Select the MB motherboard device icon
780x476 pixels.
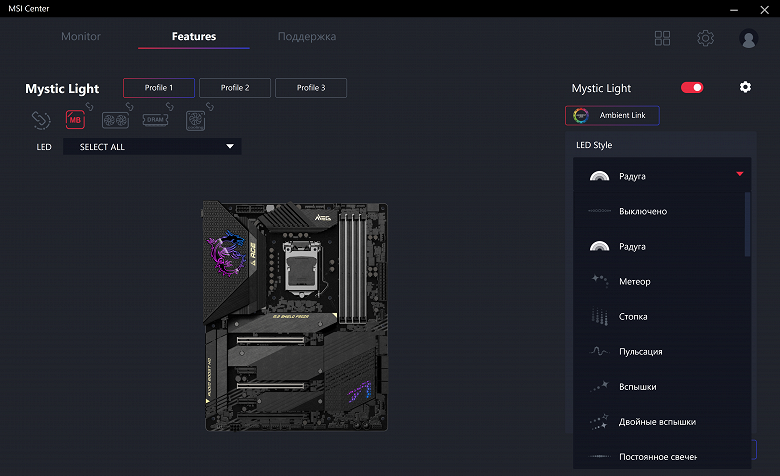click(x=75, y=120)
